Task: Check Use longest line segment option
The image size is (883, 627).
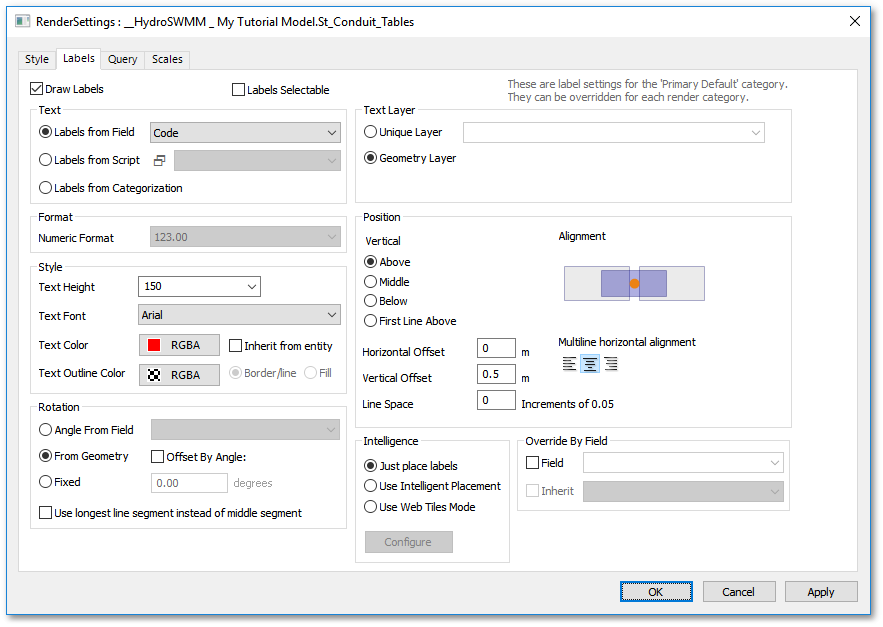Action: click(x=45, y=513)
